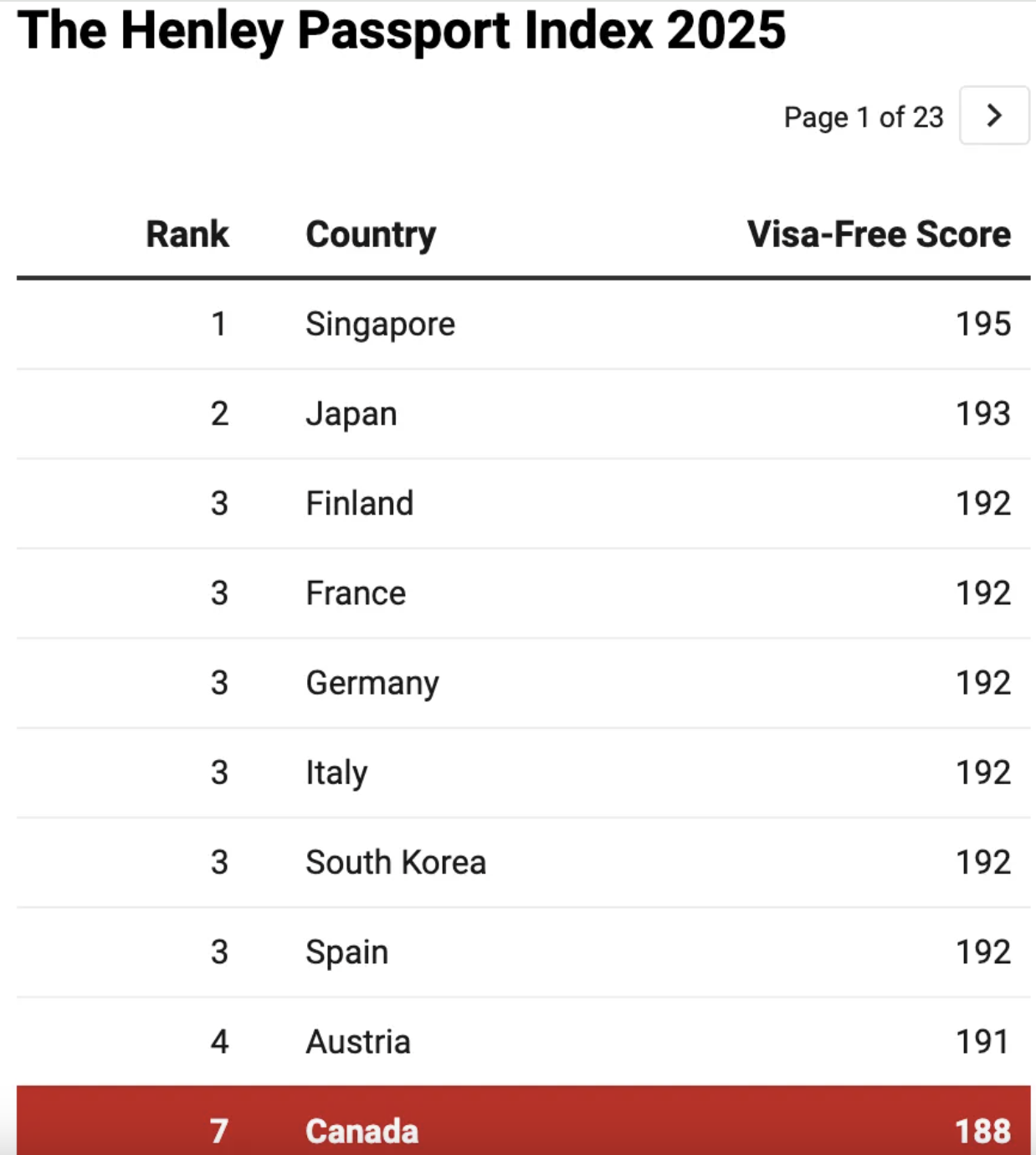Click Austria's score of 191
This screenshot has width=1036, height=1155.
tap(982, 1042)
